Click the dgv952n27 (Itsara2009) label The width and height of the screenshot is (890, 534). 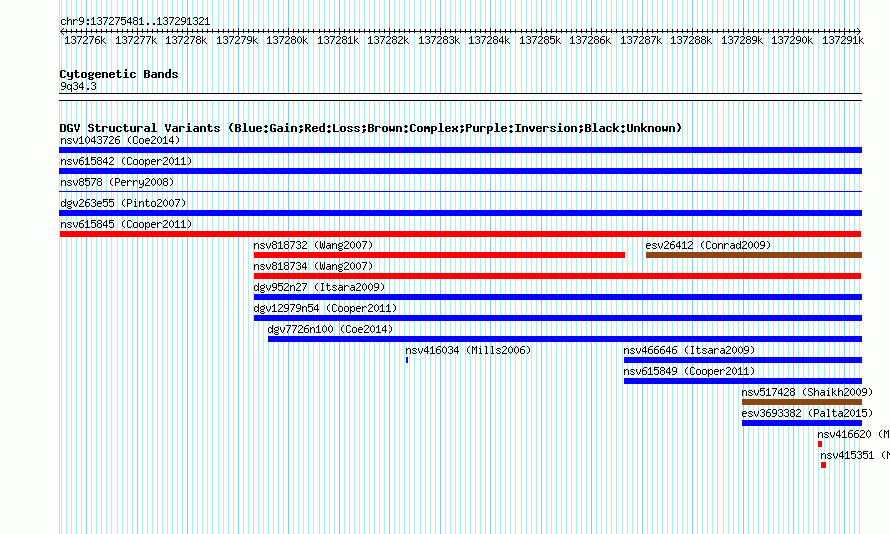click(320, 287)
